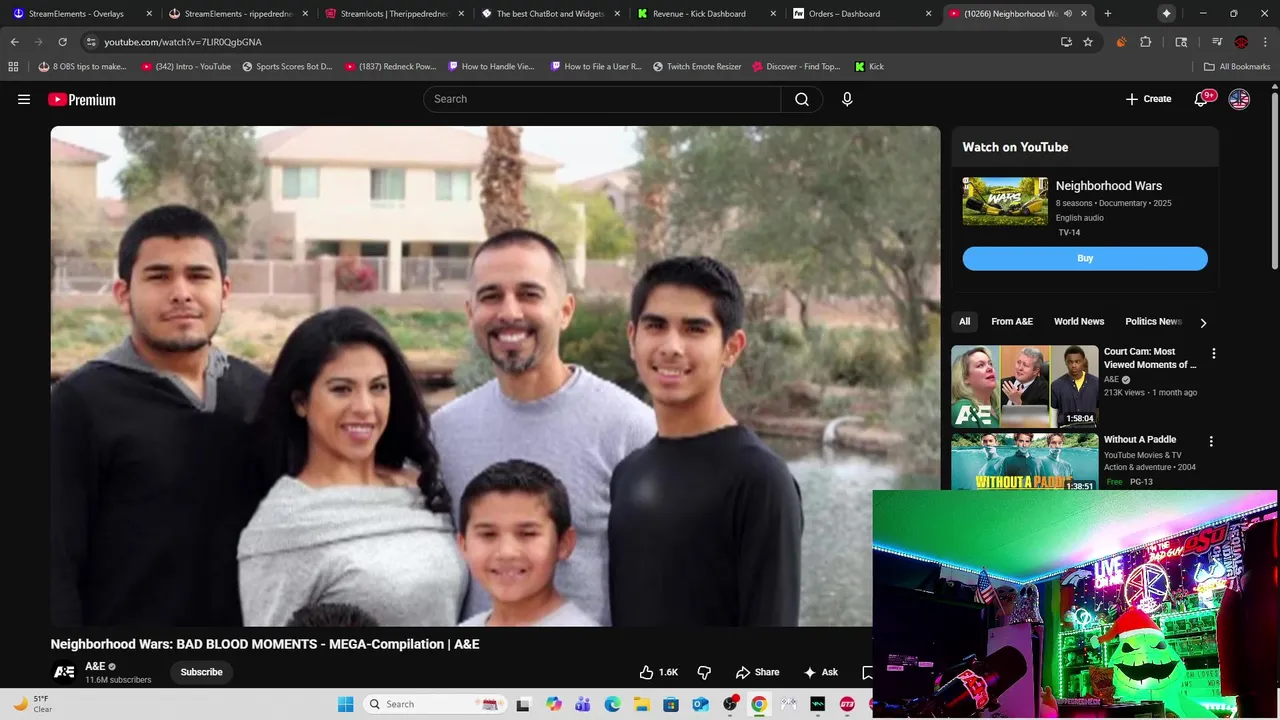Go to YouTube Premium home logo
Viewport: 1280px width, 720px height.
click(x=82, y=99)
